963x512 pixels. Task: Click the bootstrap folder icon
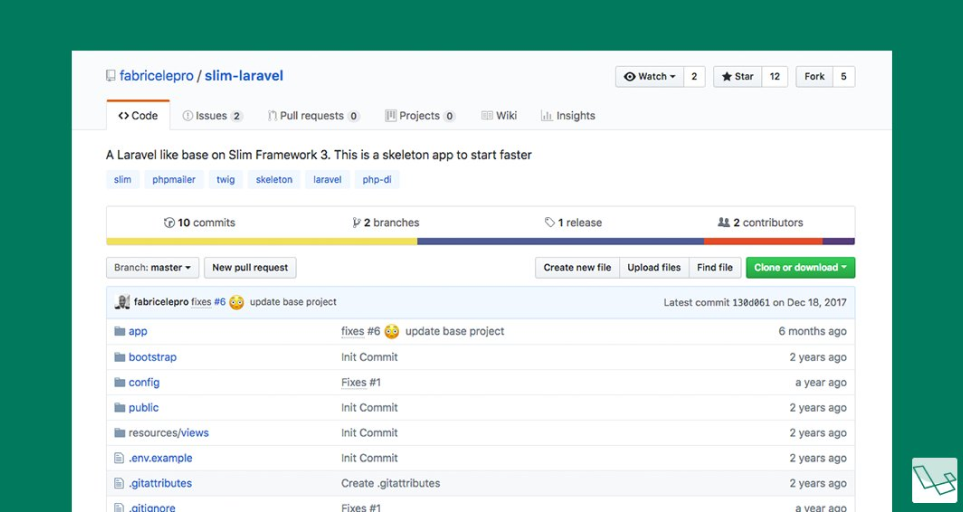coord(119,357)
